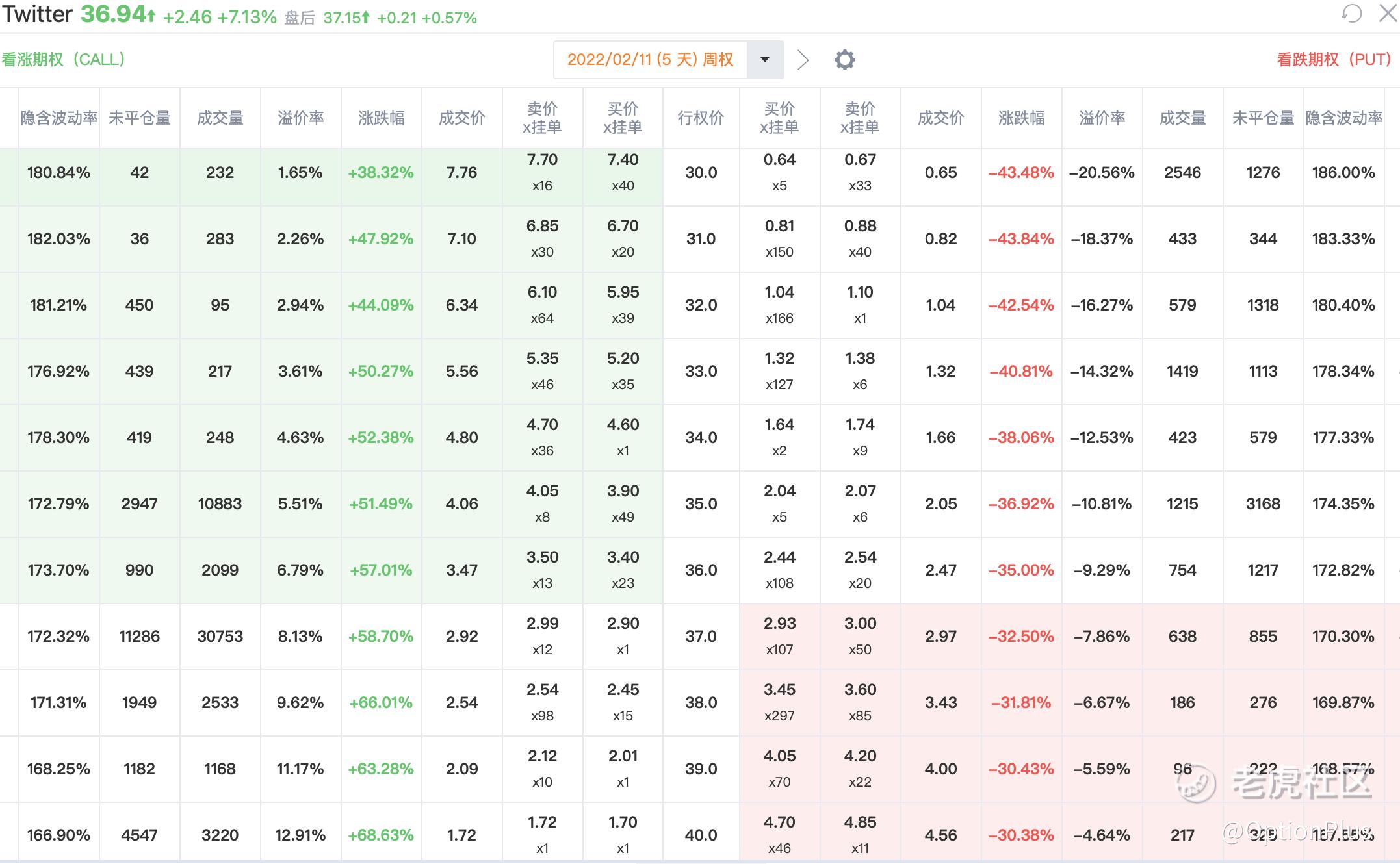Sort by call 涨跌幅 column header
Viewport: 1400px width, 864px height.
(x=382, y=118)
